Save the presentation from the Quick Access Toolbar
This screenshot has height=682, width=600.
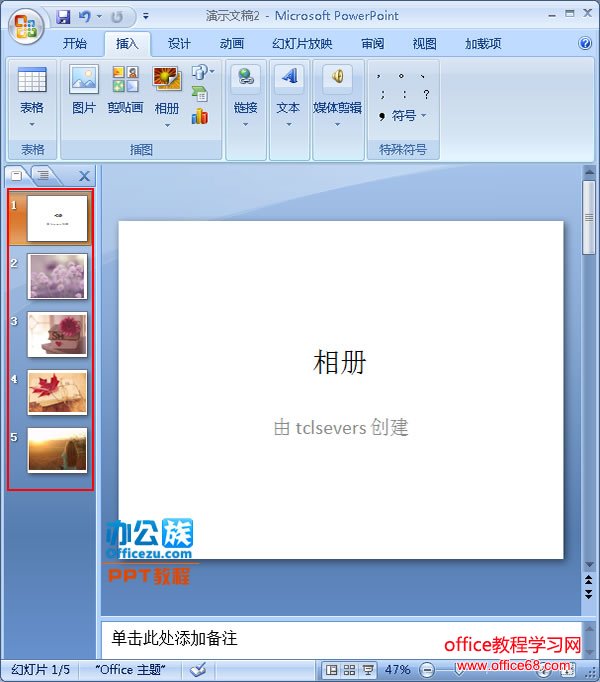click(64, 17)
